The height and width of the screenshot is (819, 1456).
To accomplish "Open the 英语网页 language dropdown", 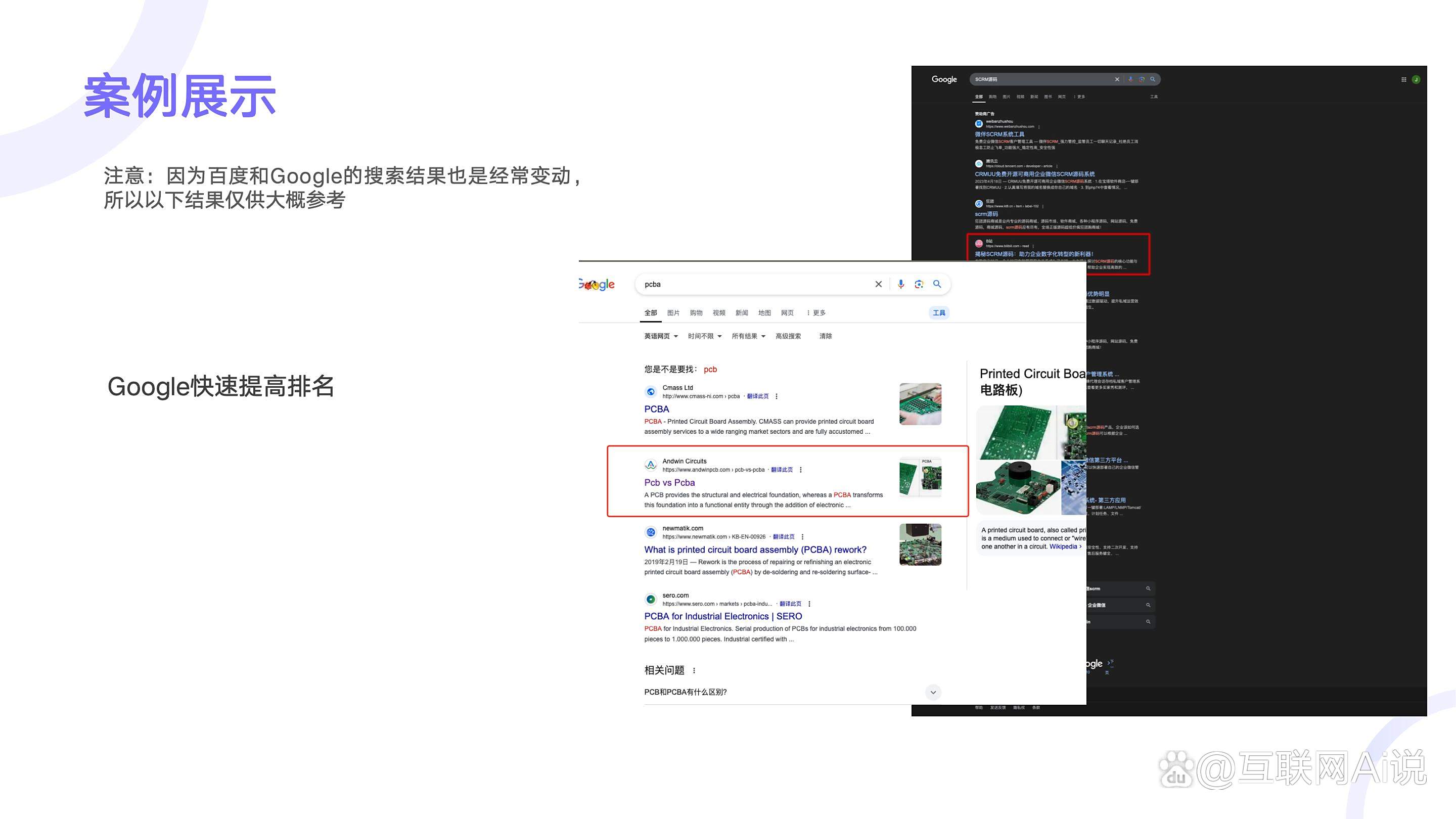I will (x=661, y=336).
